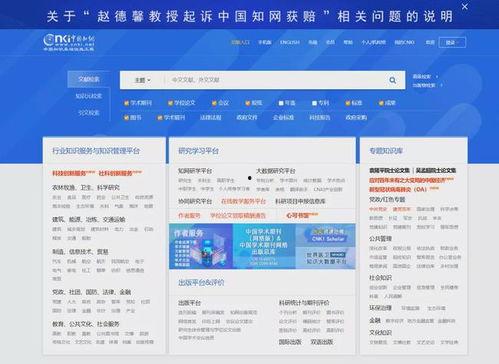Open the 国际出版 link

point(290,342)
